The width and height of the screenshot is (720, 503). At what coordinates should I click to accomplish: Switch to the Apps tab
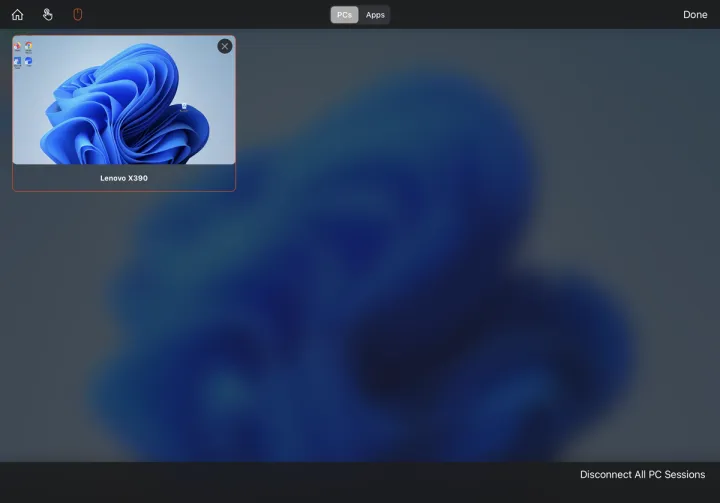pyautogui.click(x=375, y=15)
